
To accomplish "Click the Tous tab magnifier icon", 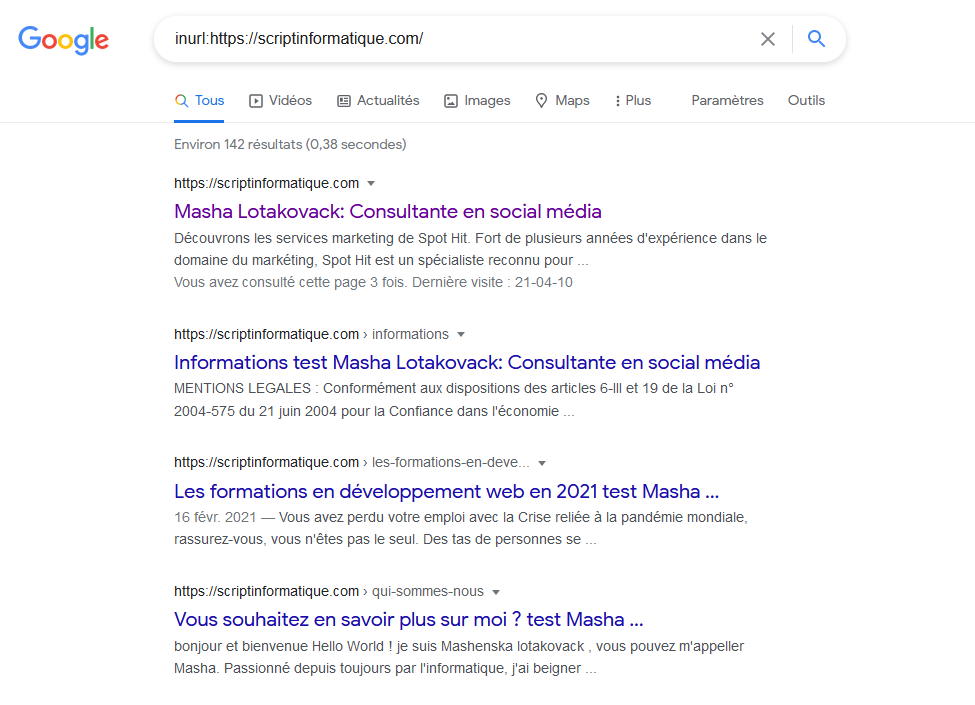I will click(x=181, y=101).
